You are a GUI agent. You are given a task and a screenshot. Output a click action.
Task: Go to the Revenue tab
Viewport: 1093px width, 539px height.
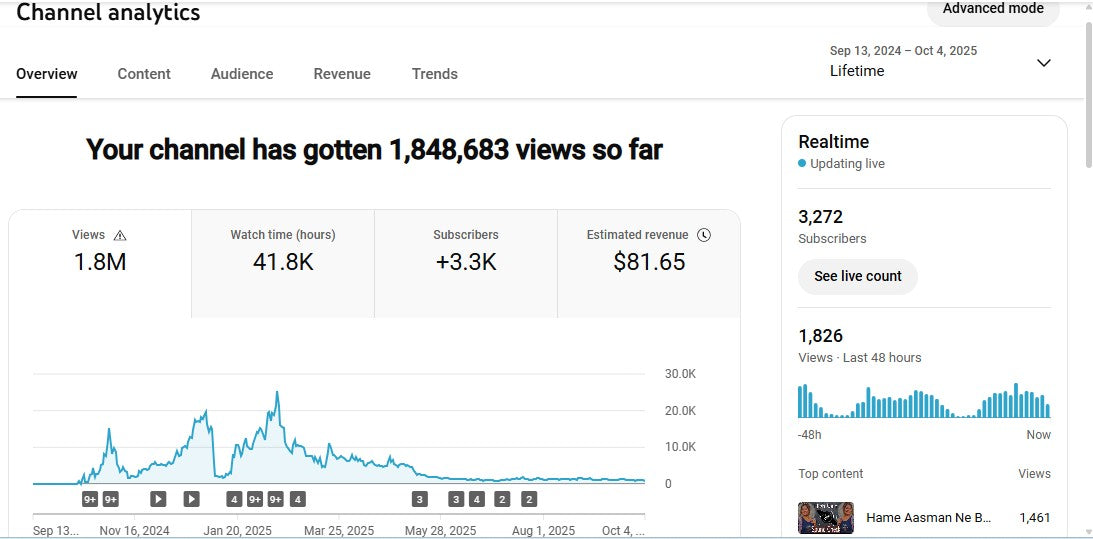pos(342,74)
